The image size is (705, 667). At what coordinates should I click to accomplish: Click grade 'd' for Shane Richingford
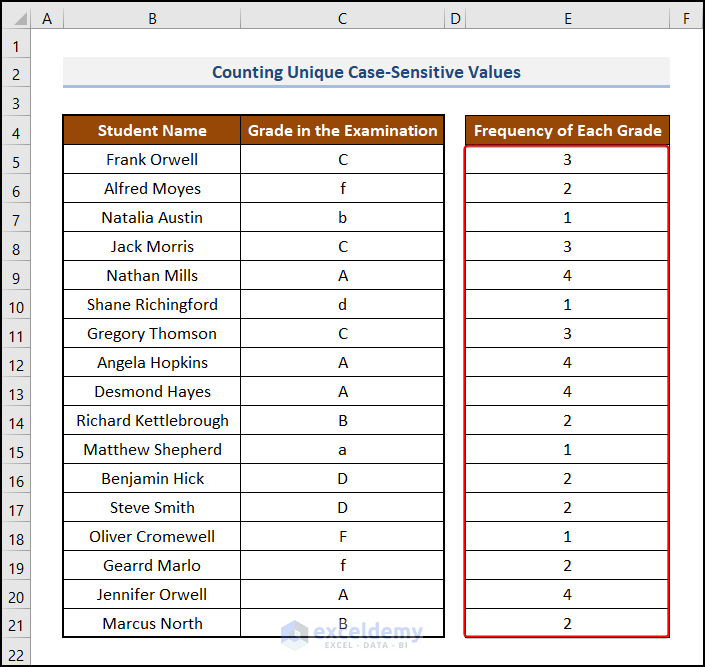tap(342, 304)
